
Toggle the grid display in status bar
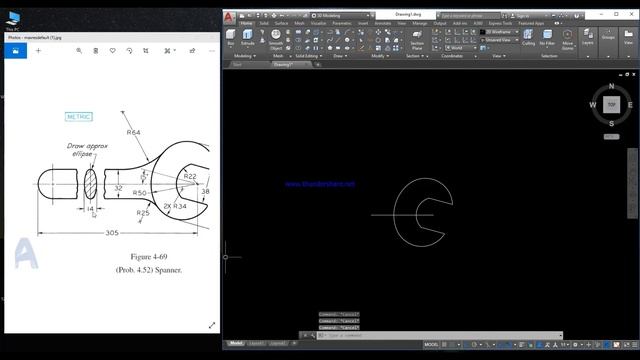[x=444, y=345]
